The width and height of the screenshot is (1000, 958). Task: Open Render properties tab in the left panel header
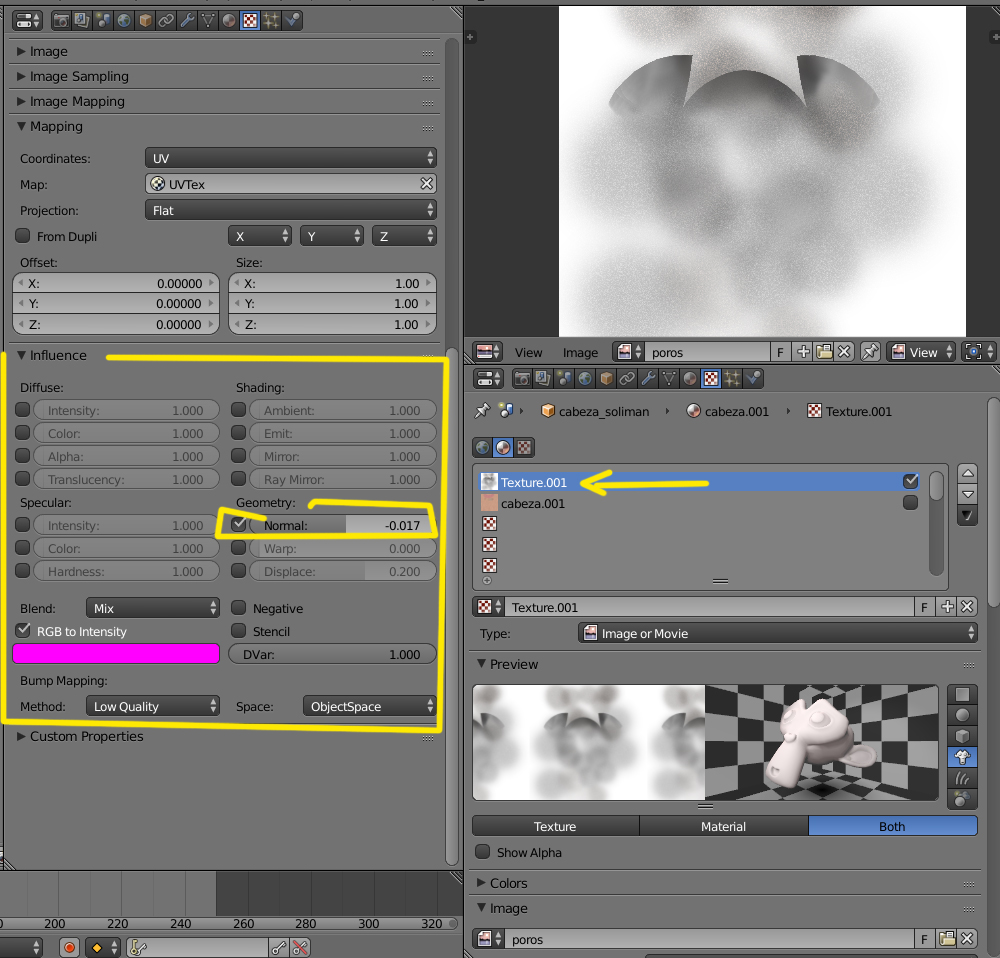click(61, 20)
